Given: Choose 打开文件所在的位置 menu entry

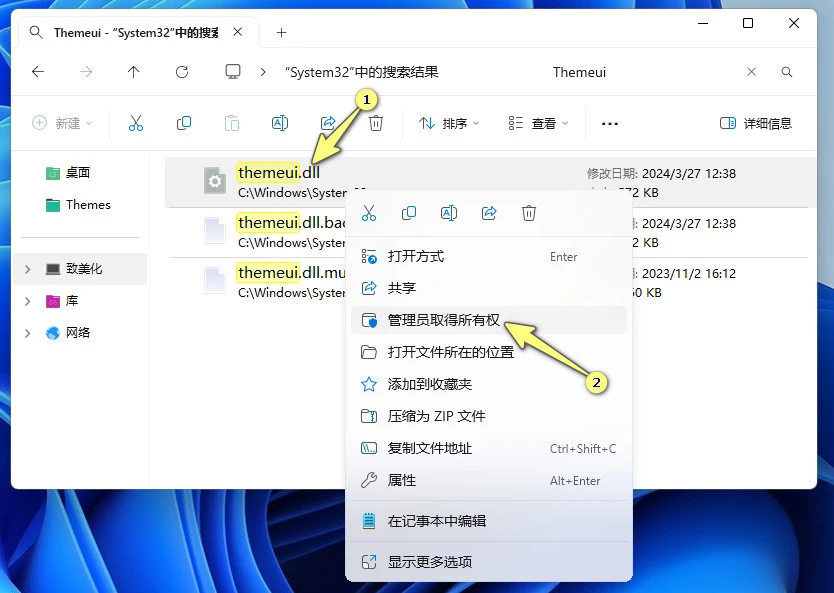Looking at the screenshot, I should [489, 352].
